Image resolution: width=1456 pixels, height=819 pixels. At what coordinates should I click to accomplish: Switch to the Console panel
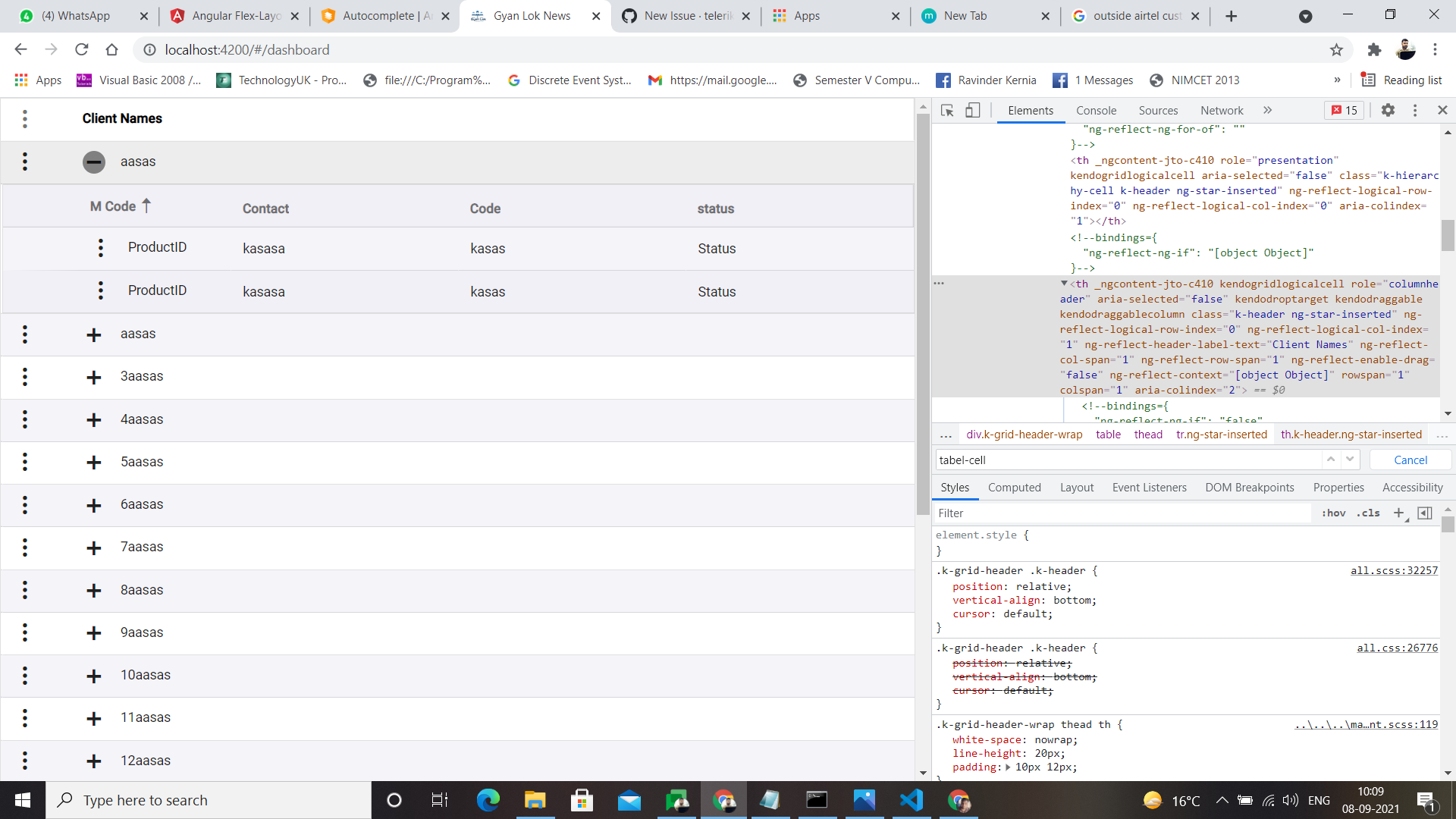click(1096, 110)
